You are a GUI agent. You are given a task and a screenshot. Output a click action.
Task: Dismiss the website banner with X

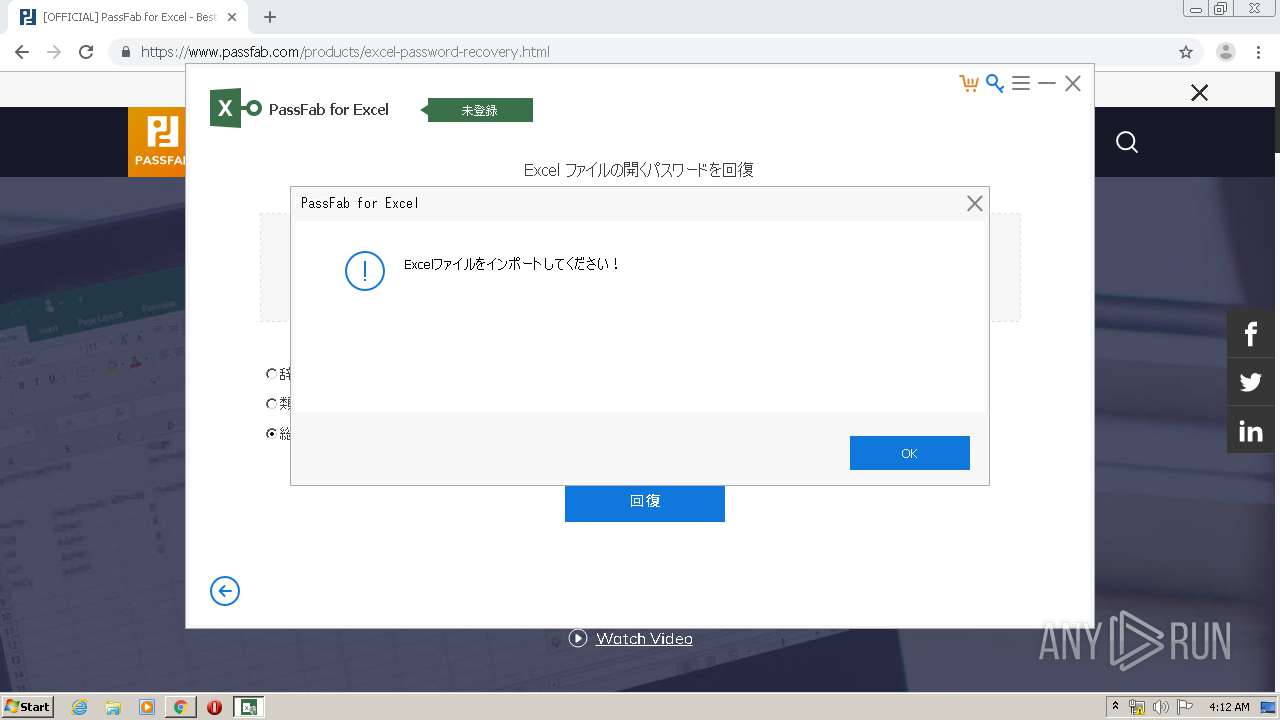pos(1199,93)
